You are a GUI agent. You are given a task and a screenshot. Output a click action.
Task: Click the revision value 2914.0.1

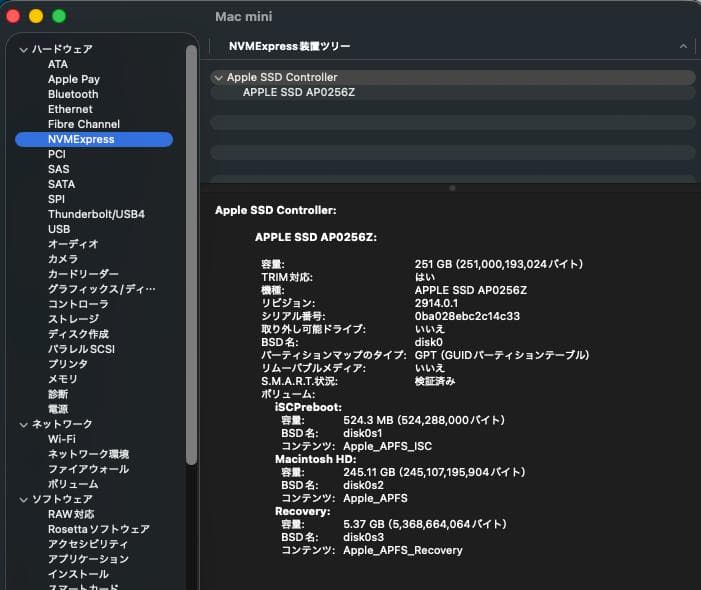pos(436,303)
